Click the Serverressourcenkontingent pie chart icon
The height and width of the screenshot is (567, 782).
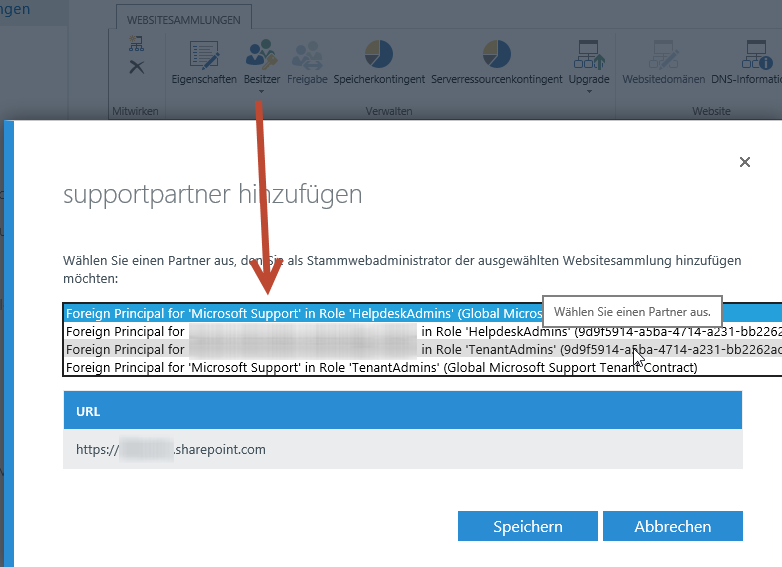(x=497, y=54)
